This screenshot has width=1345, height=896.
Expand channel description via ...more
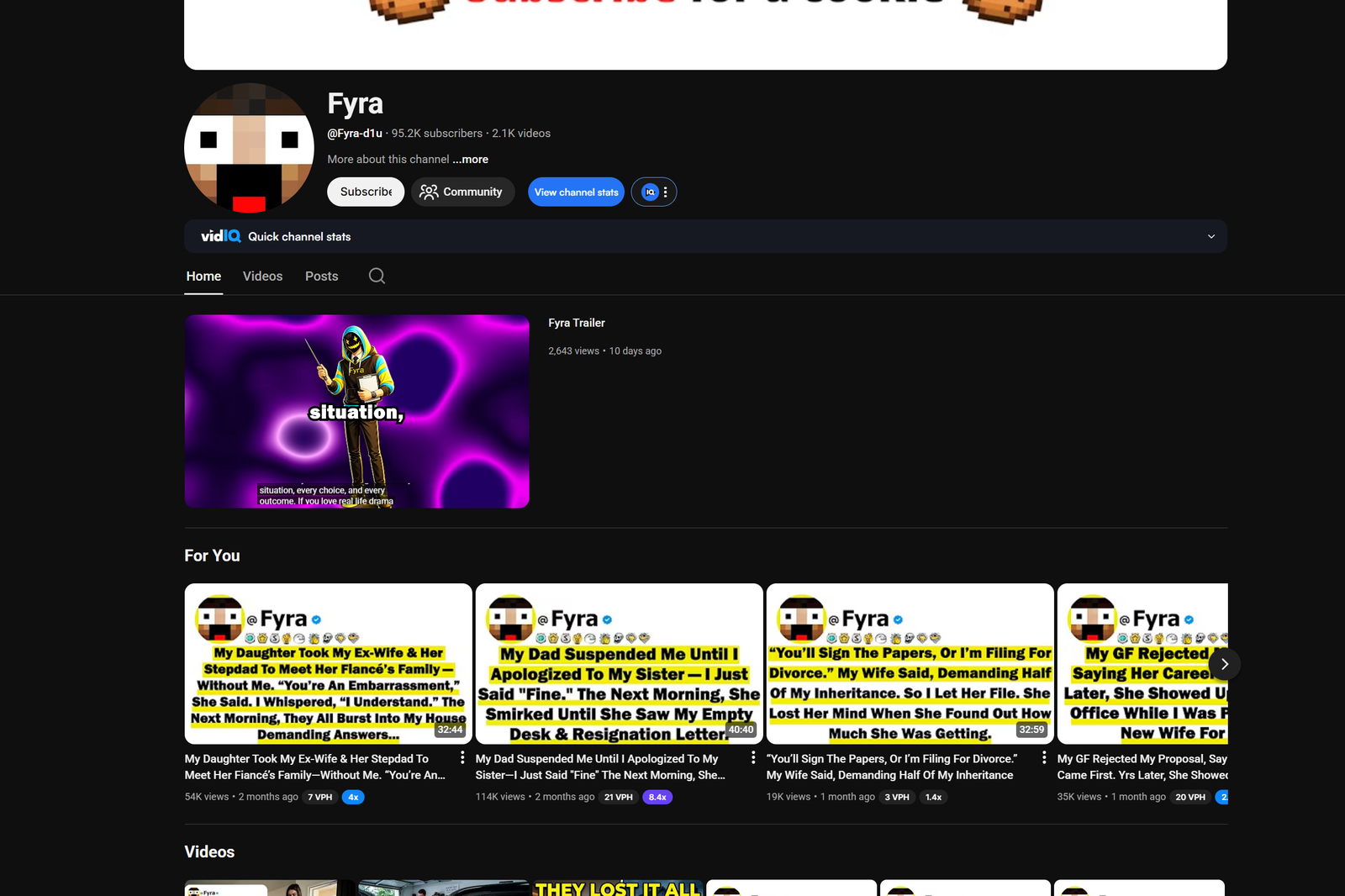coord(471,159)
